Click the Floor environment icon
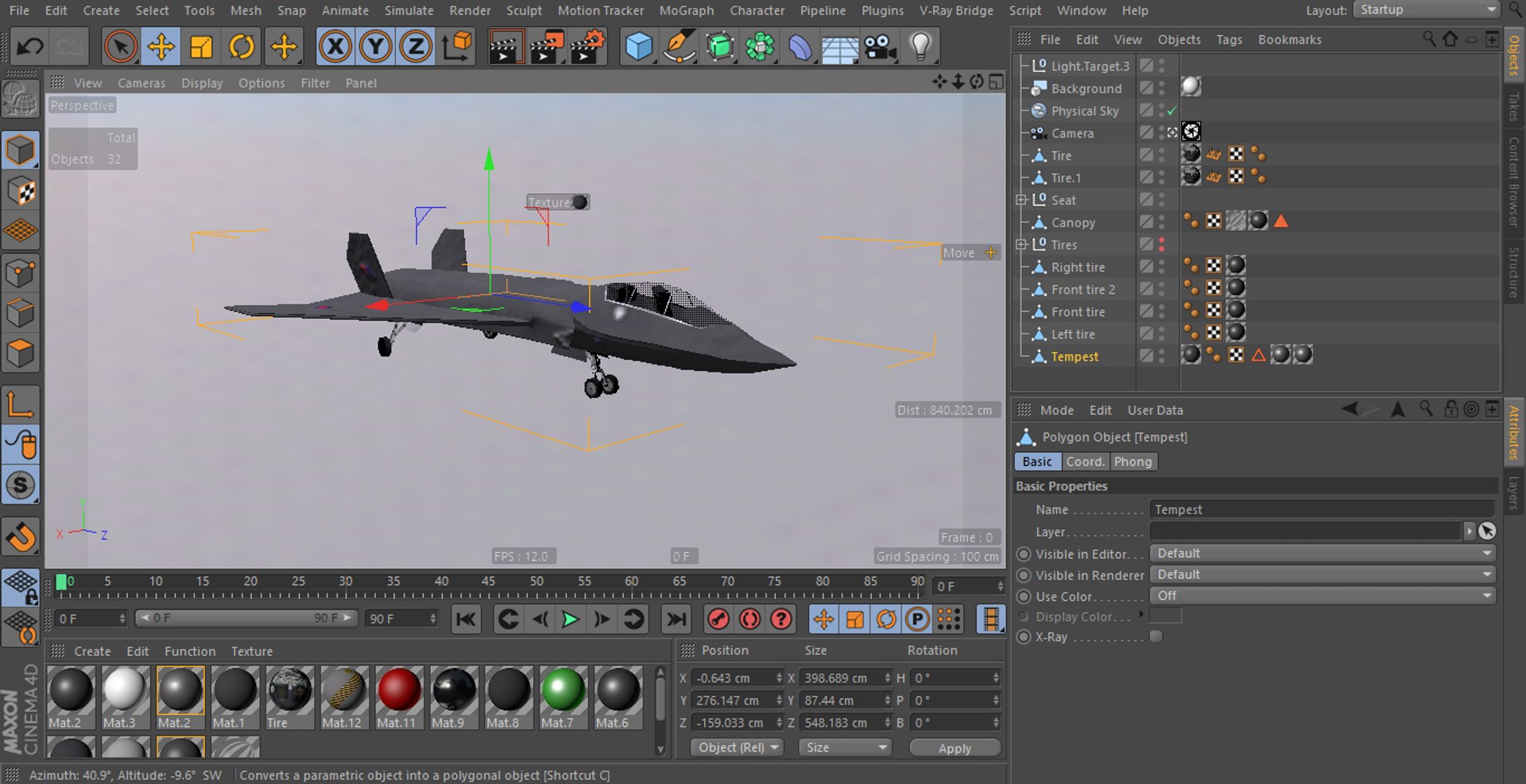This screenshot has width=1526, height=784. 840,47
